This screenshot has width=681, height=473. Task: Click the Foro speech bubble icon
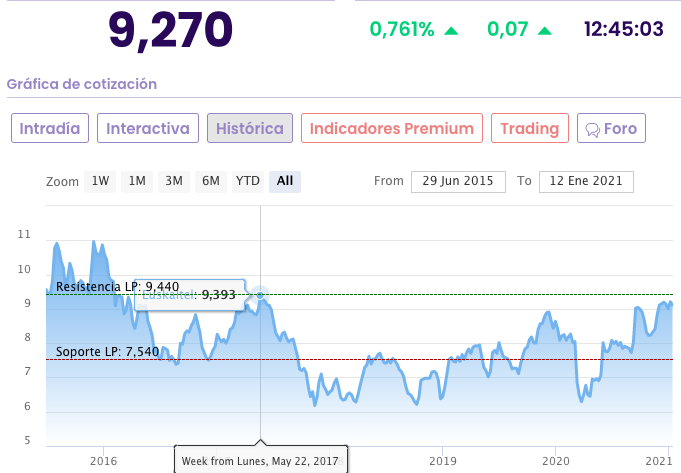coord(592,129)
